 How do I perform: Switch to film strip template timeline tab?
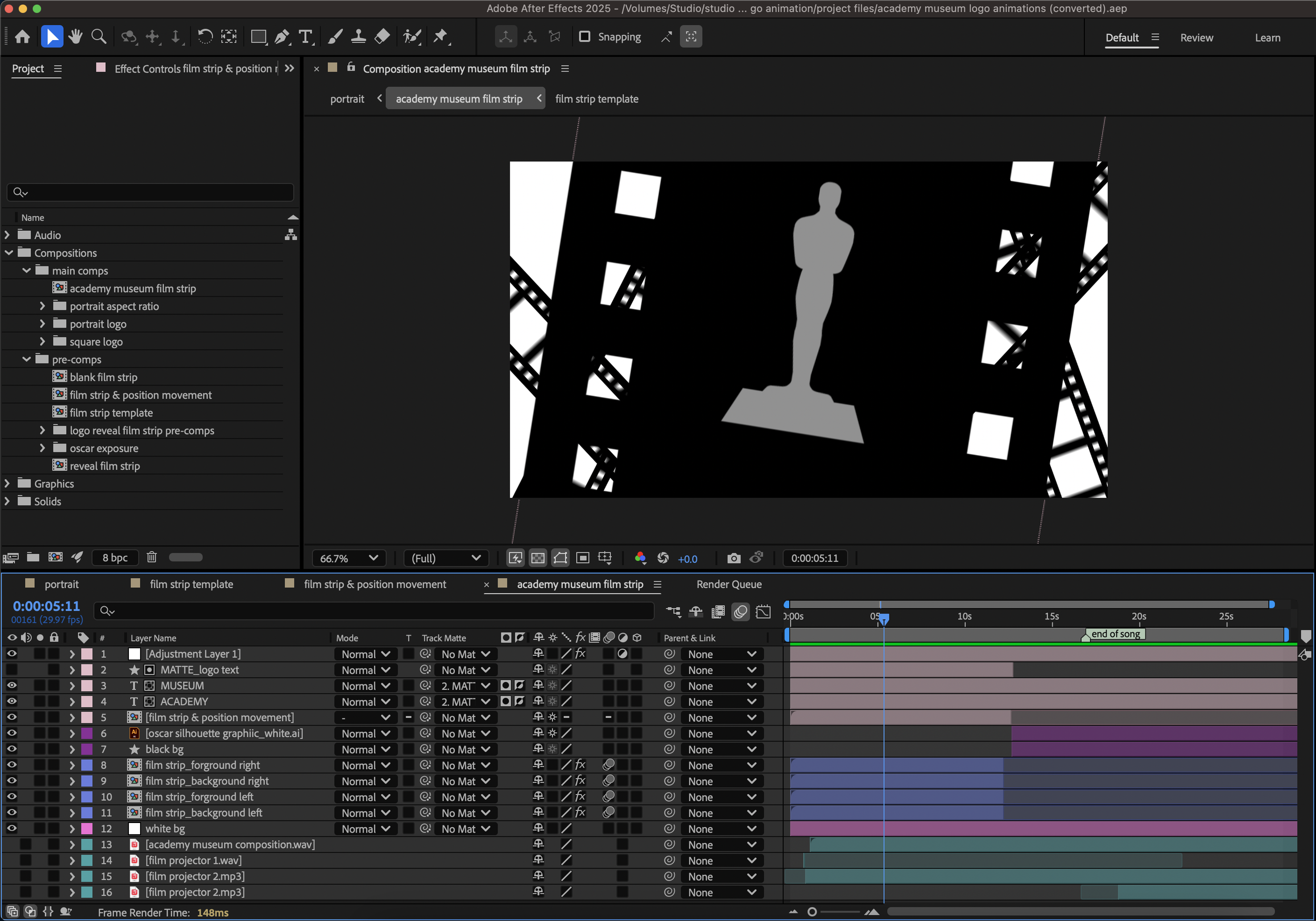pos(191,584)
